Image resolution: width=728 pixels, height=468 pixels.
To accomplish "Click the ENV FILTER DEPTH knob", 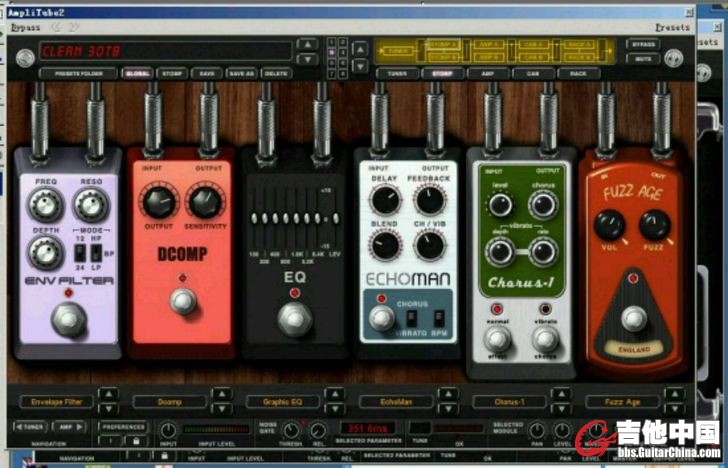I will pyautogui.click(x=46, y=253).
